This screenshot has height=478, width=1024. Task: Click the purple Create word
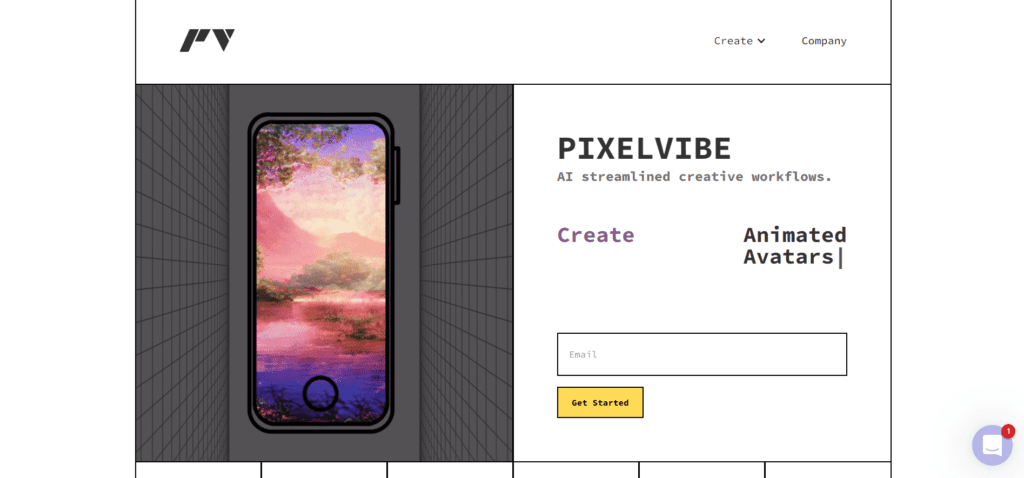596,234
